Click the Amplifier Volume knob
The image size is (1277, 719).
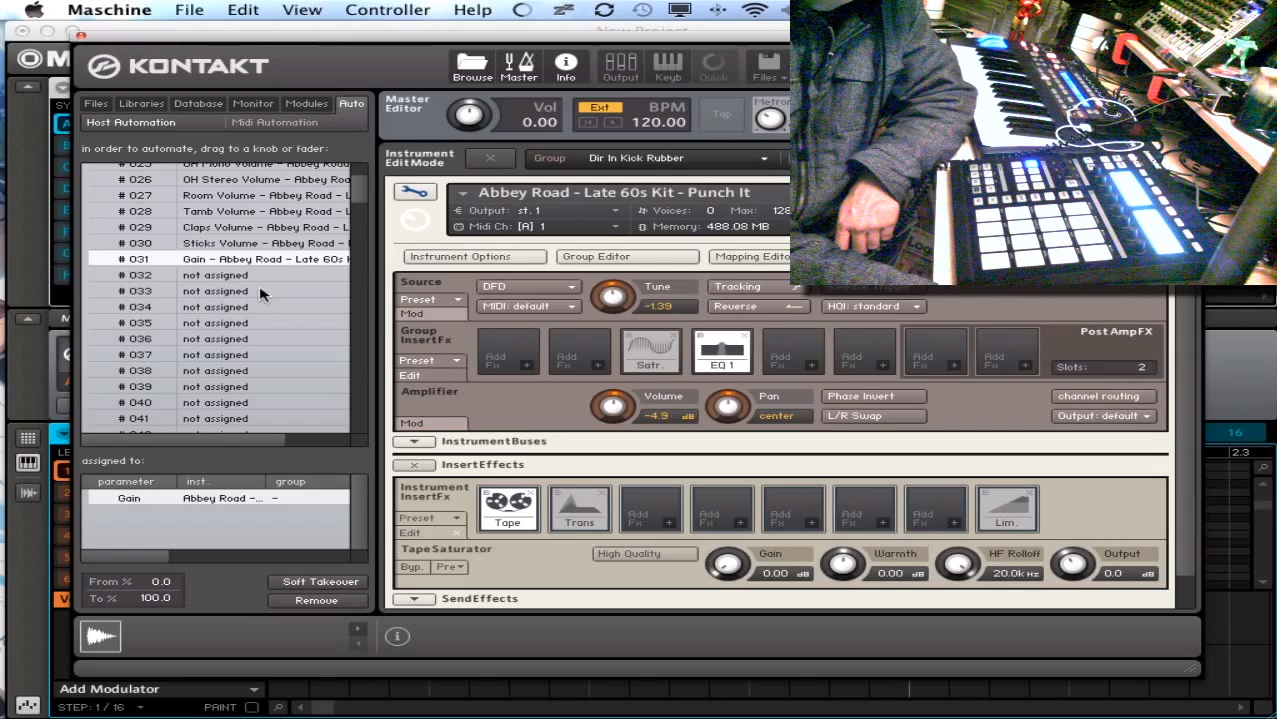point(613,406)
